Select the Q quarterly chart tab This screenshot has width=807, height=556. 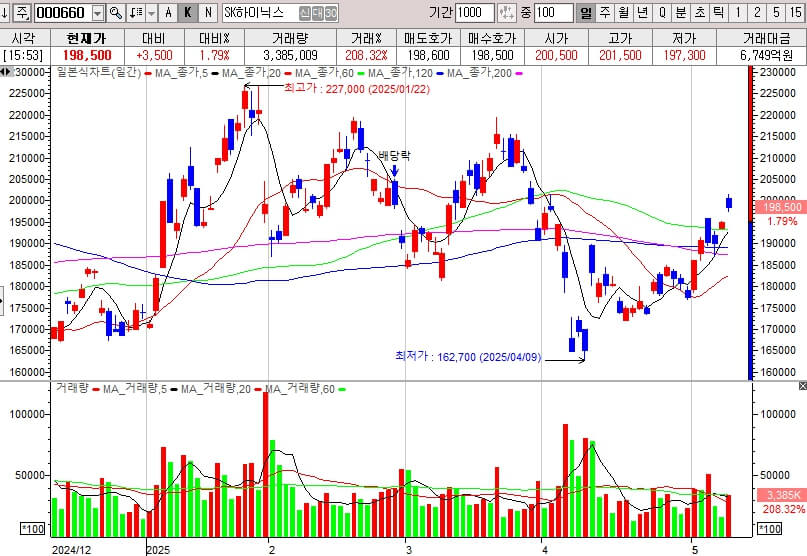pos(662,12)
